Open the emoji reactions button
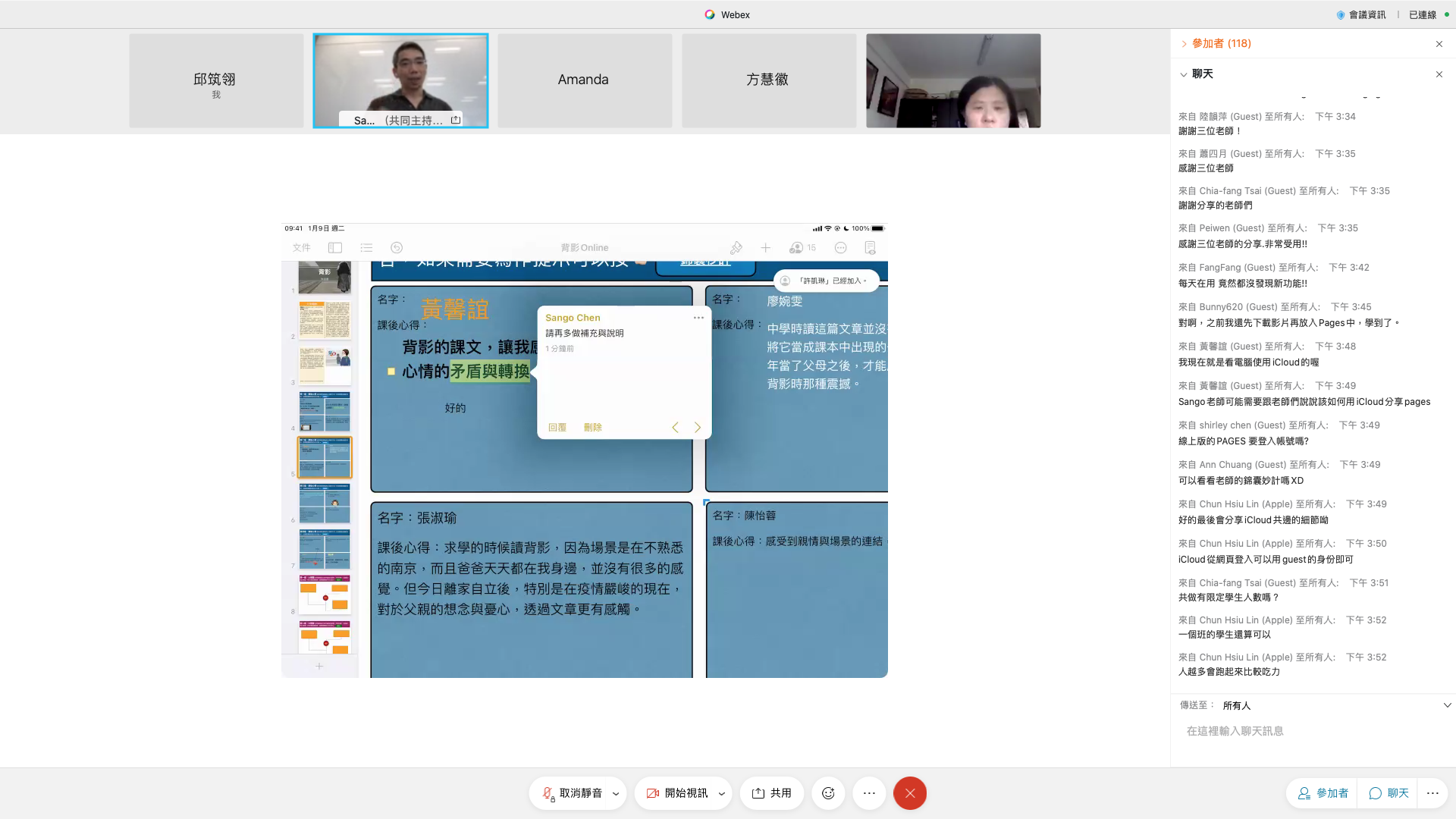Image resolution: width=1456 pixels, height=819 pixels. point(828,793)
